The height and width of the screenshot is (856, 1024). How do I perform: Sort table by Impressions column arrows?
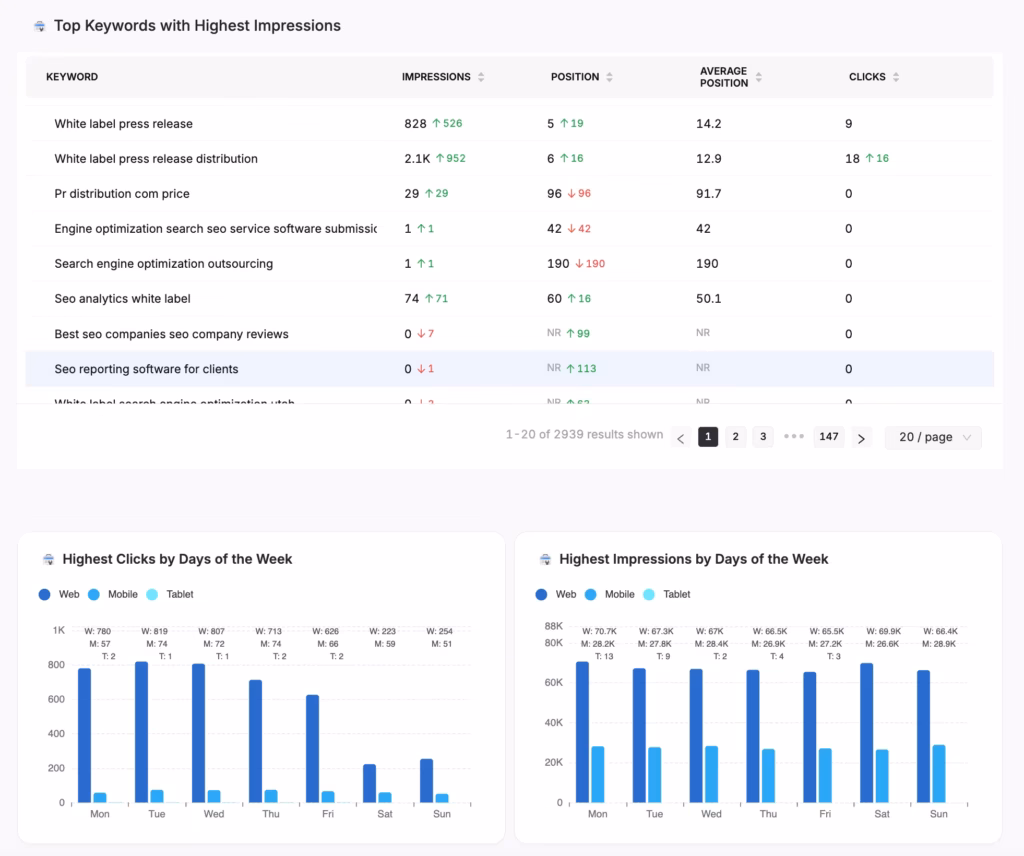point(481,77)
